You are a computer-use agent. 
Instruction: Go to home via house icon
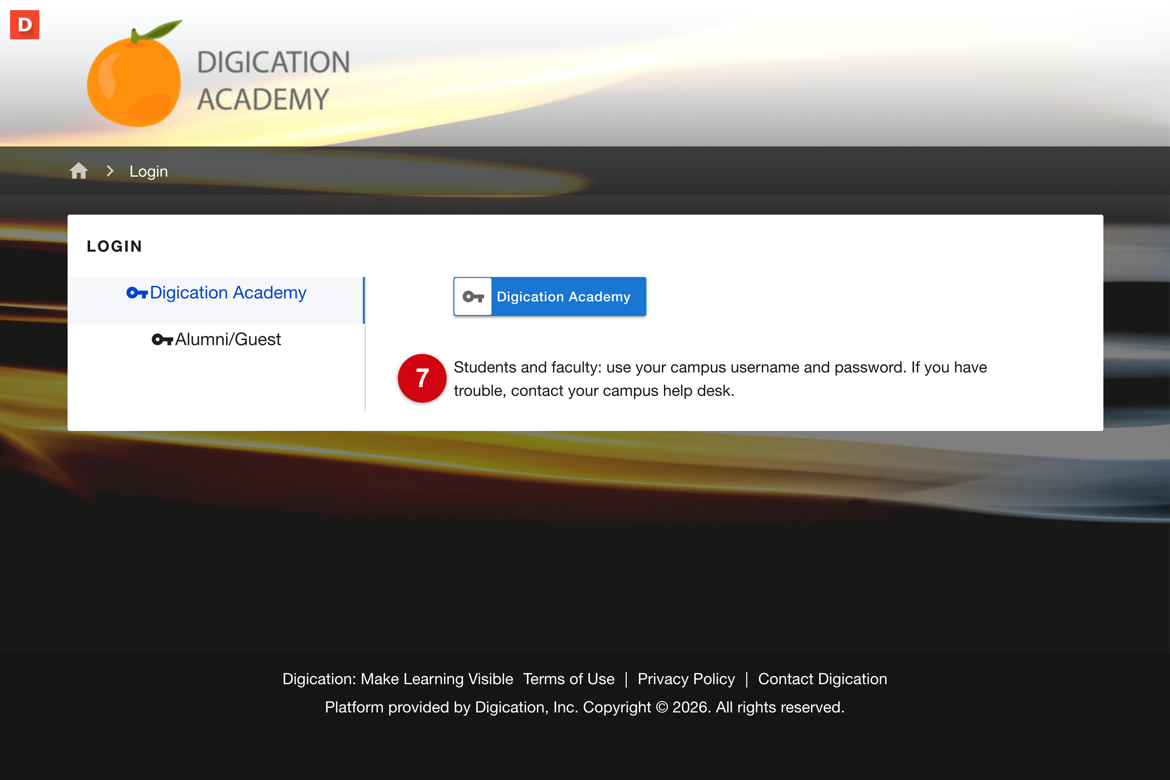[x=78, y=171]
